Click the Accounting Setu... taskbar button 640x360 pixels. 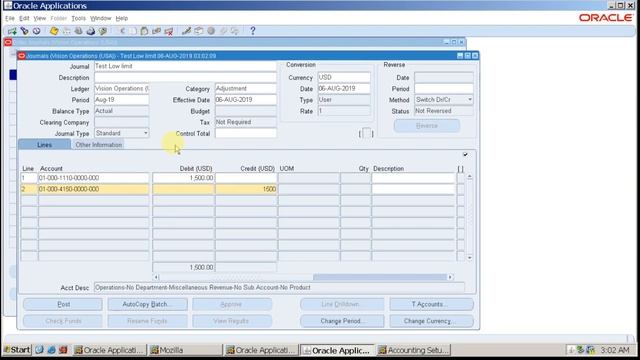414,350
